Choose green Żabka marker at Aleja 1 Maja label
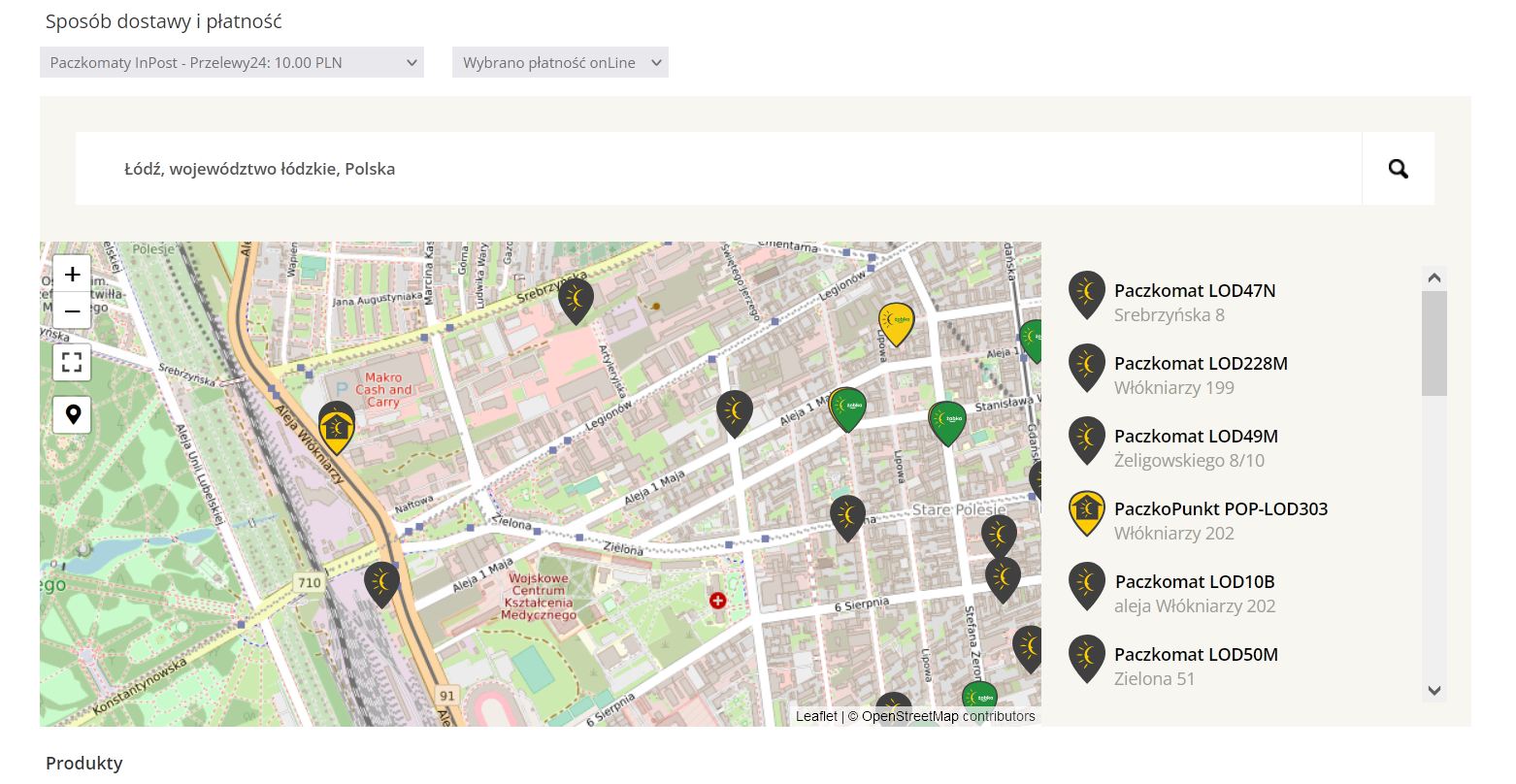 tap(847, 409)
